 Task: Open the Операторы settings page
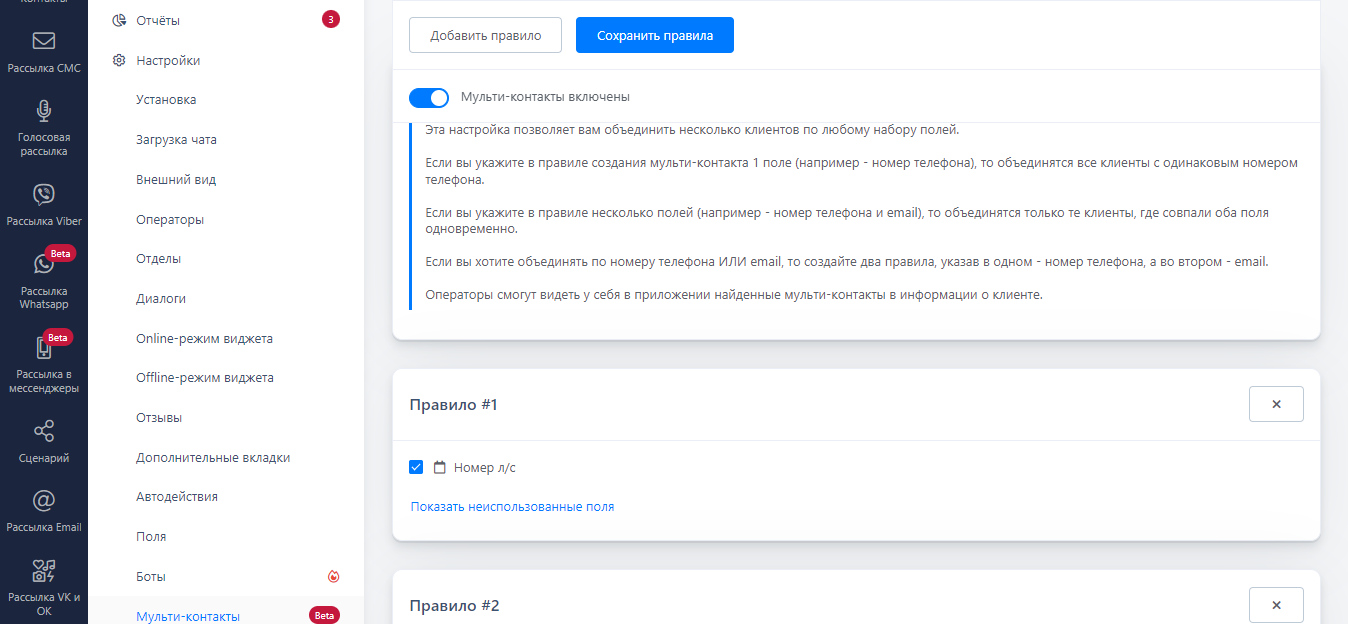(x=170, y=220)
